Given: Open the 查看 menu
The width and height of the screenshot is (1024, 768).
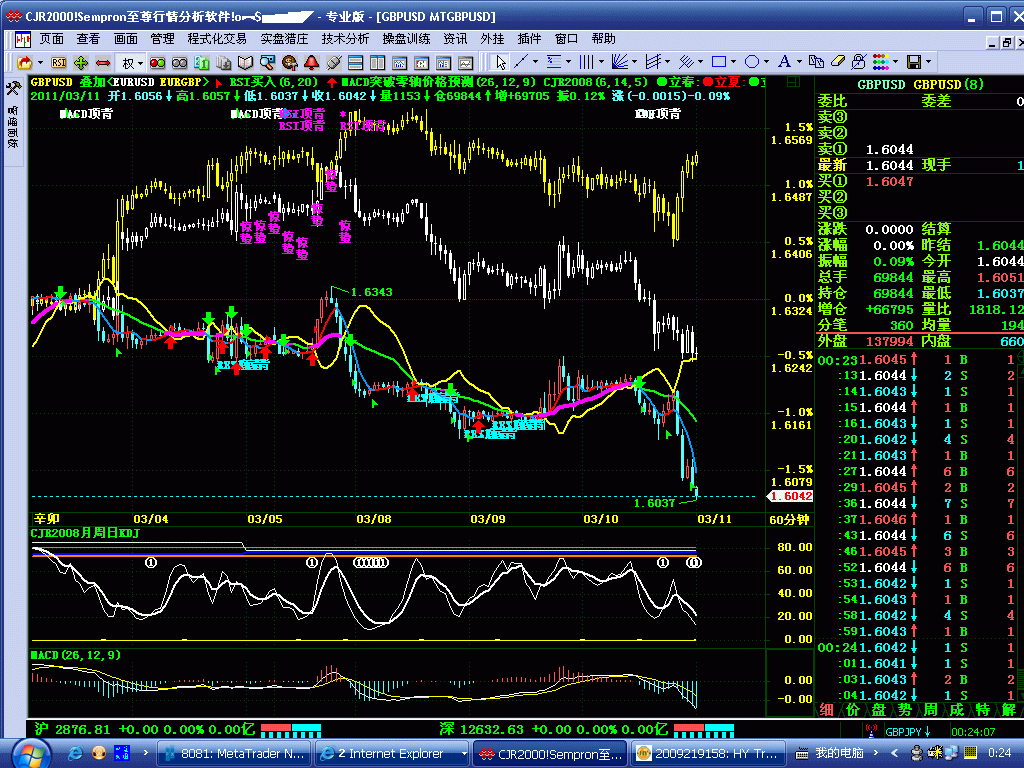Looking at the screenshot, I should click(x=88, y=39).
